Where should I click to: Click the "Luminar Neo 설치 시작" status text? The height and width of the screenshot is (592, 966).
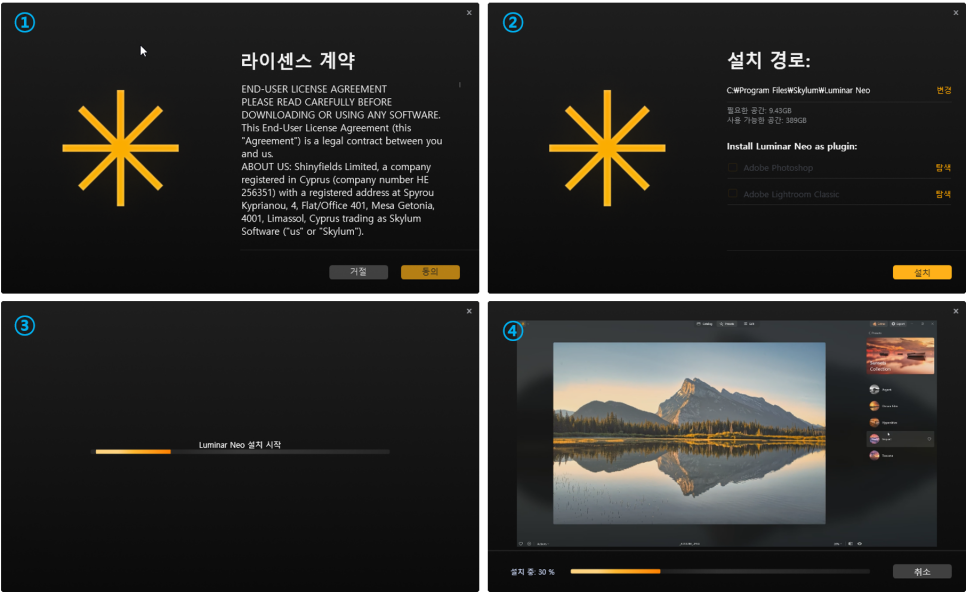(x=240, y=444)
